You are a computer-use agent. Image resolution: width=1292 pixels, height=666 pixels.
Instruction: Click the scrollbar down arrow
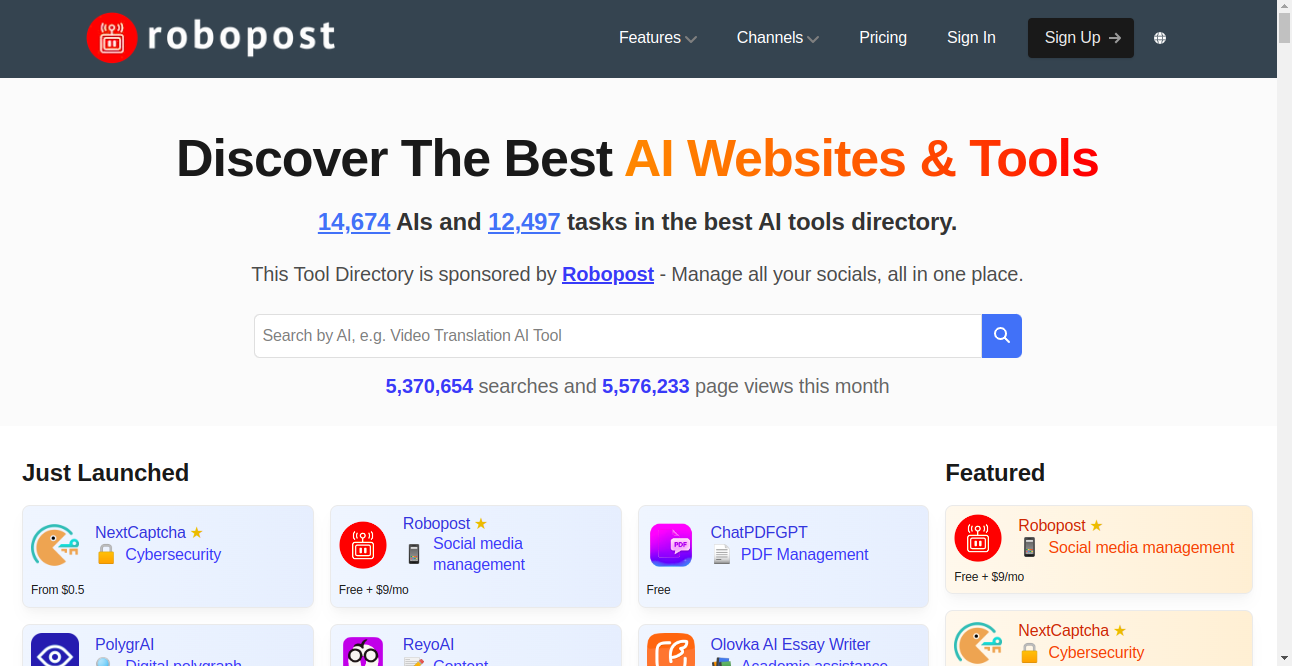(x=1285, y=659)
